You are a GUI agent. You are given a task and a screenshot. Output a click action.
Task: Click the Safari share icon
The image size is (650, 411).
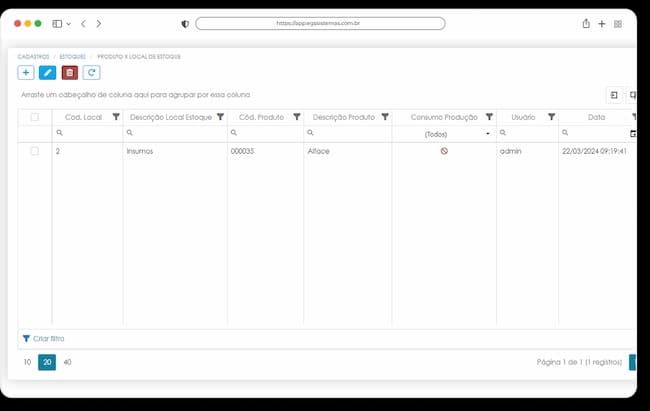[x=586, y=24]
